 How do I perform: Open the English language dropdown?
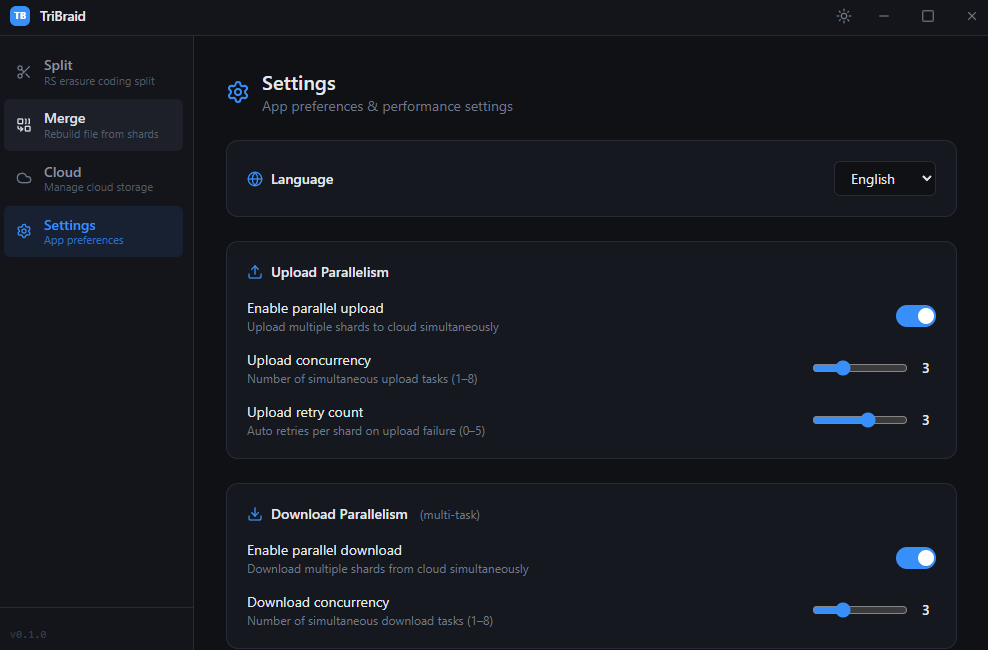(x=884, y=179)
